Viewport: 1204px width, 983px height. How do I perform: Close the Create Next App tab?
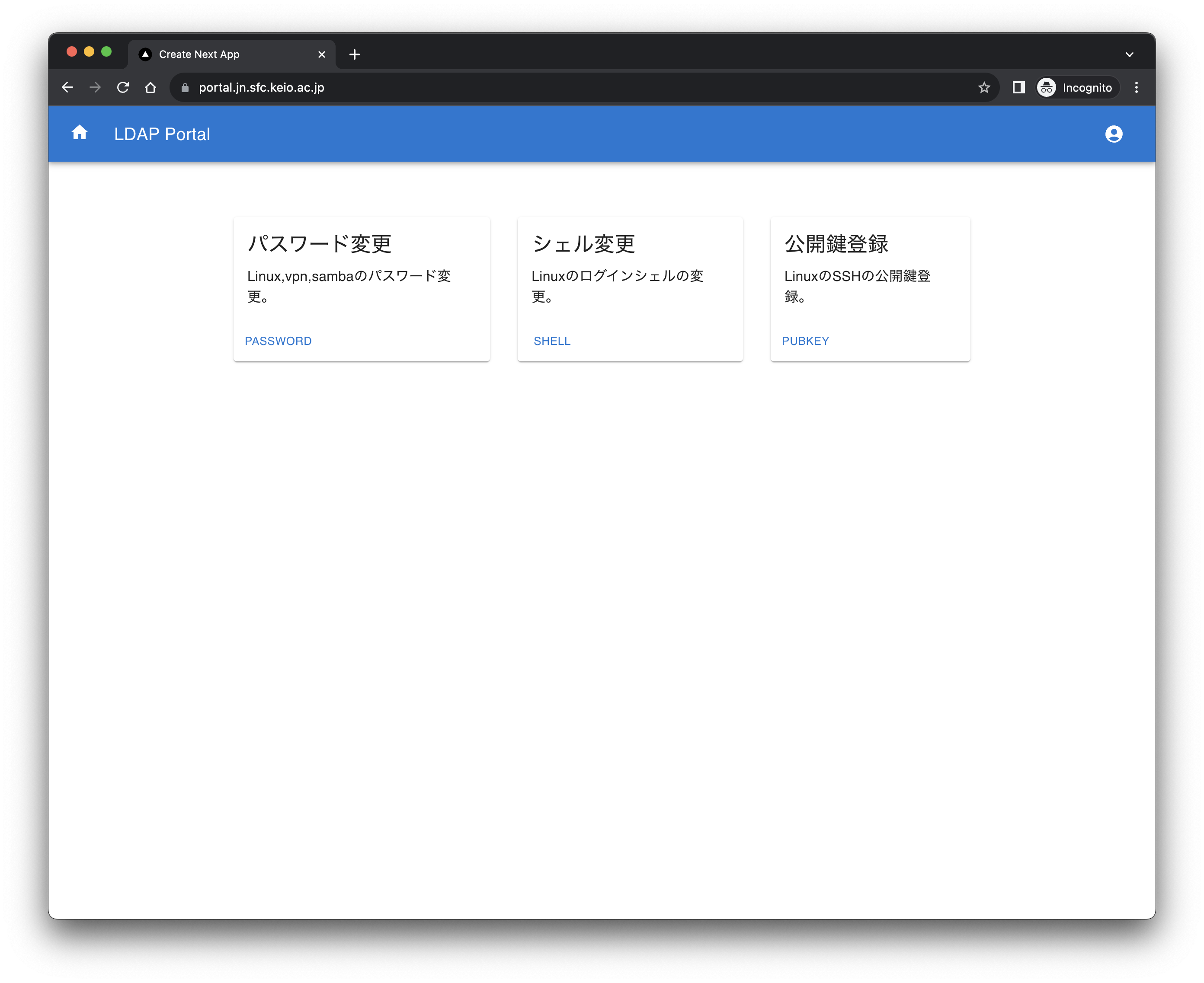tap(321, 54)
